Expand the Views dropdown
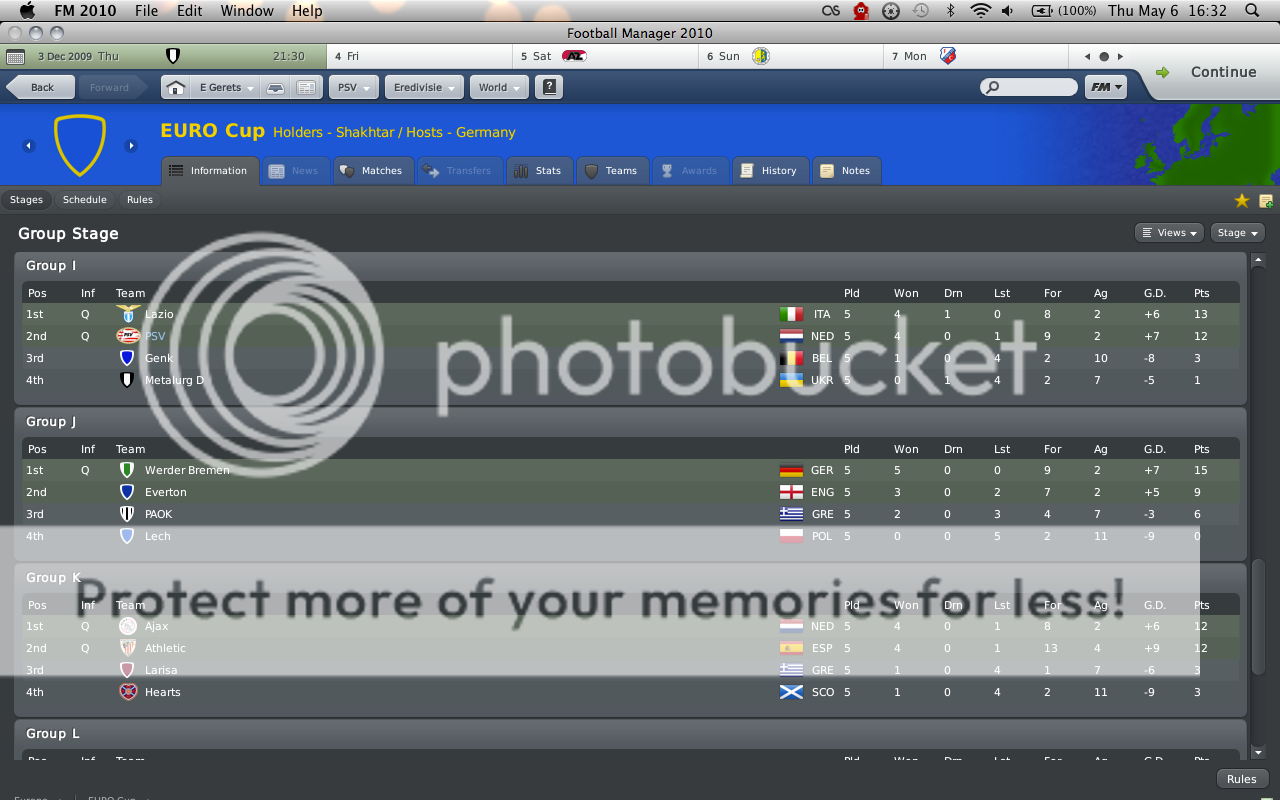Screen dimensions: 1280x800 [x=1169, y=233]
